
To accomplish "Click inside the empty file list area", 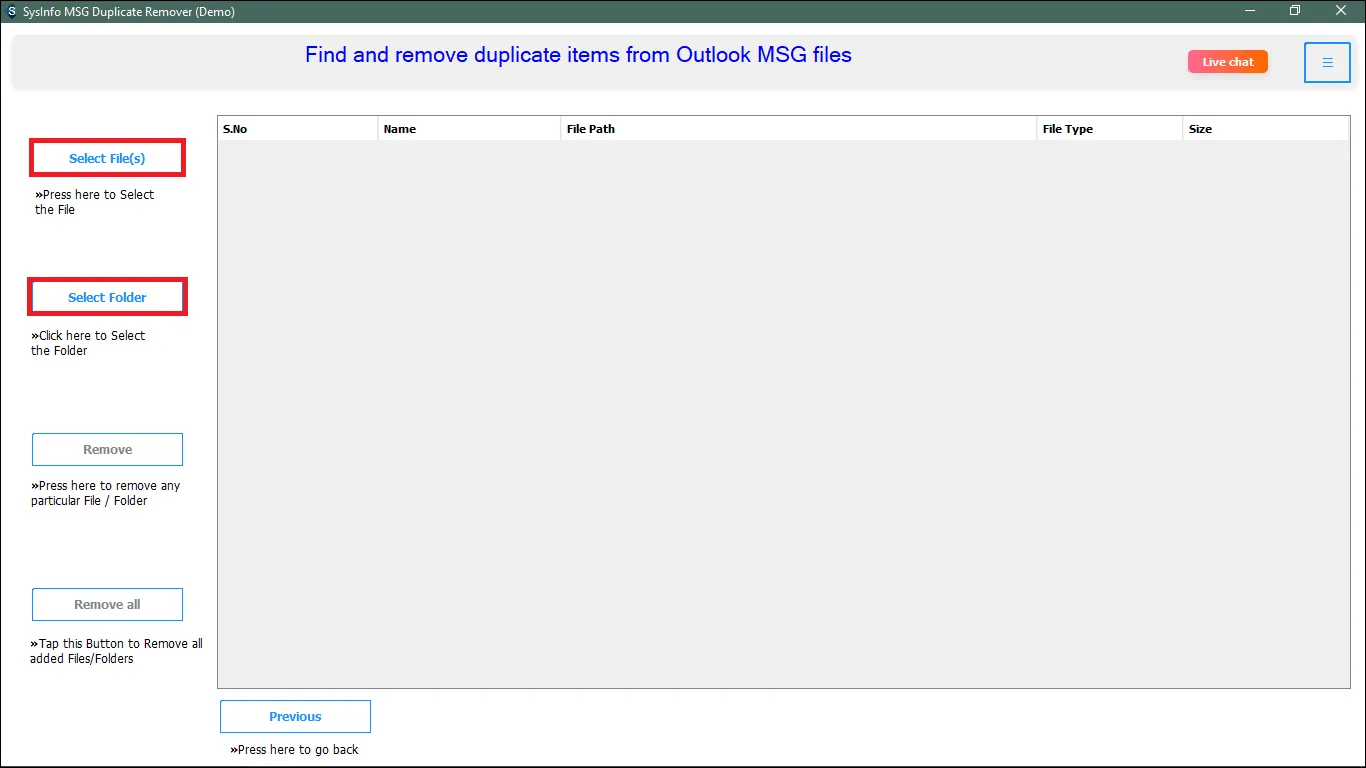I will pos(782,412).
